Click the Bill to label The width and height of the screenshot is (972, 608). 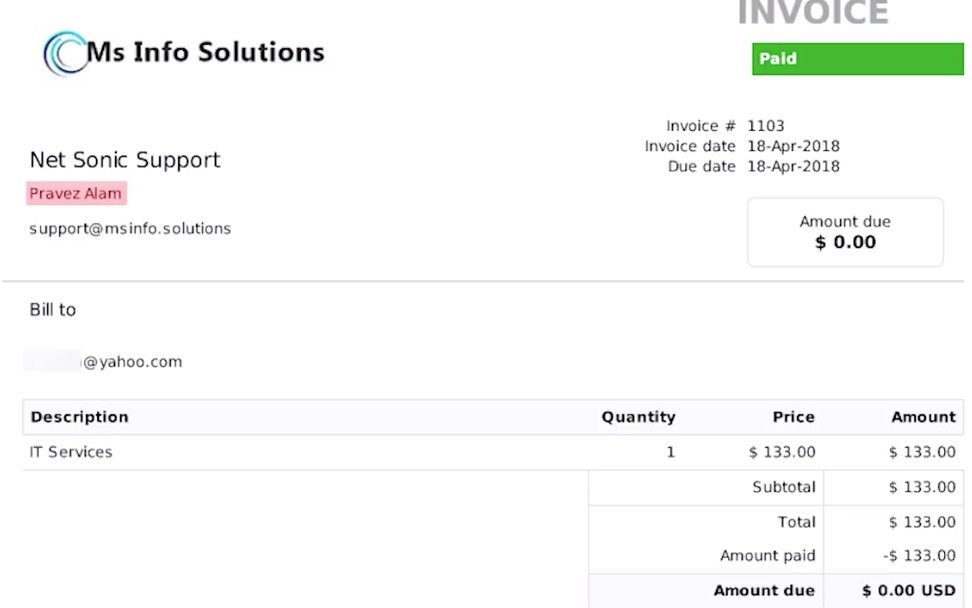tap(53, 310)
